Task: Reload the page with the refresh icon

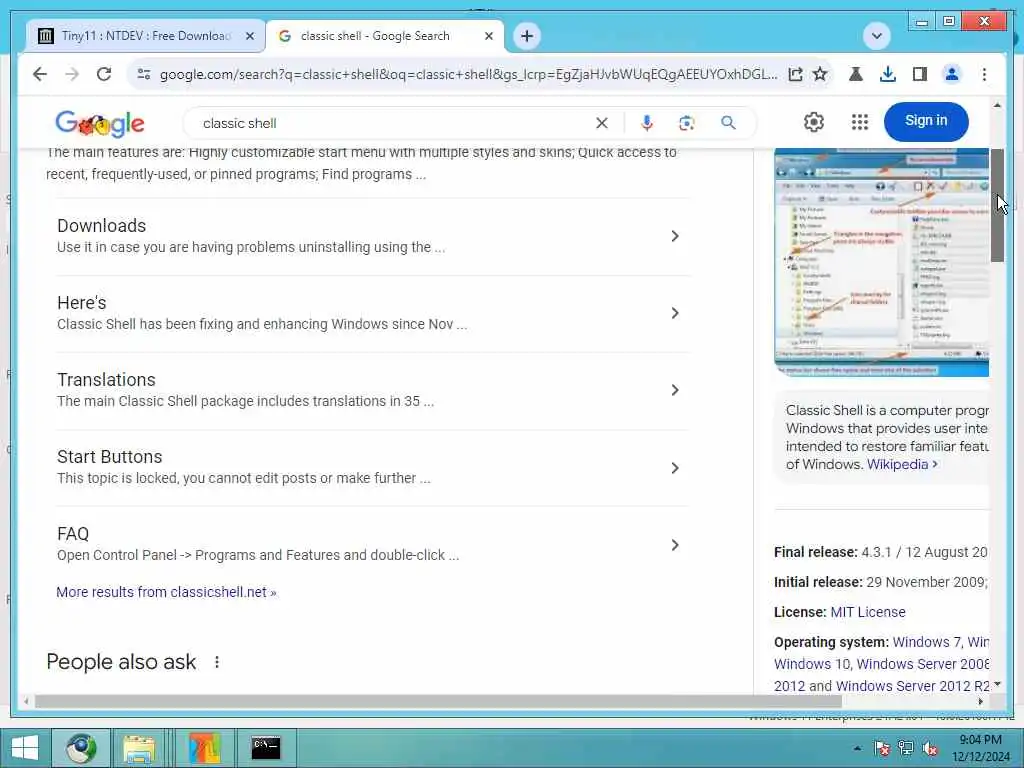Action: pyautogui.click(x=104, y=74)
